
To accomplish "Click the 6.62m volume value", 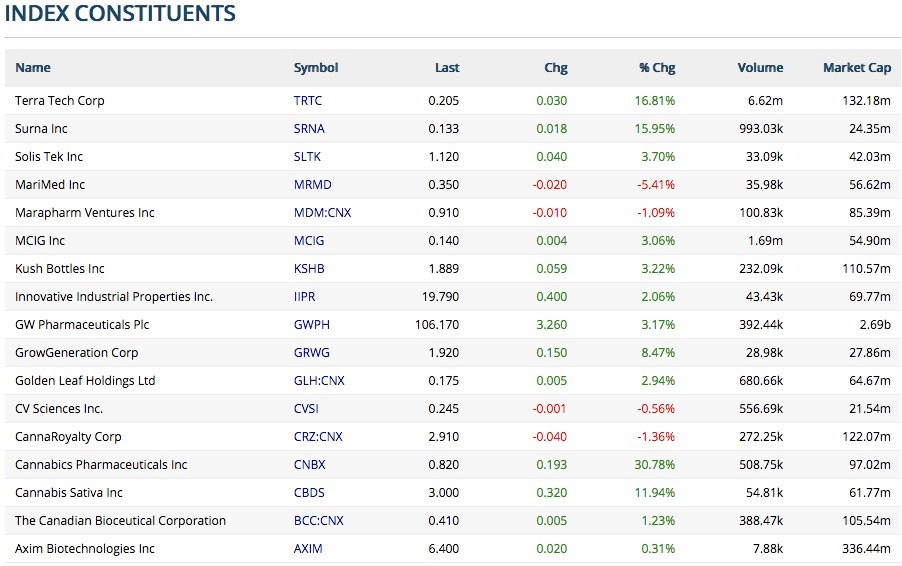I will click(765, 101).
